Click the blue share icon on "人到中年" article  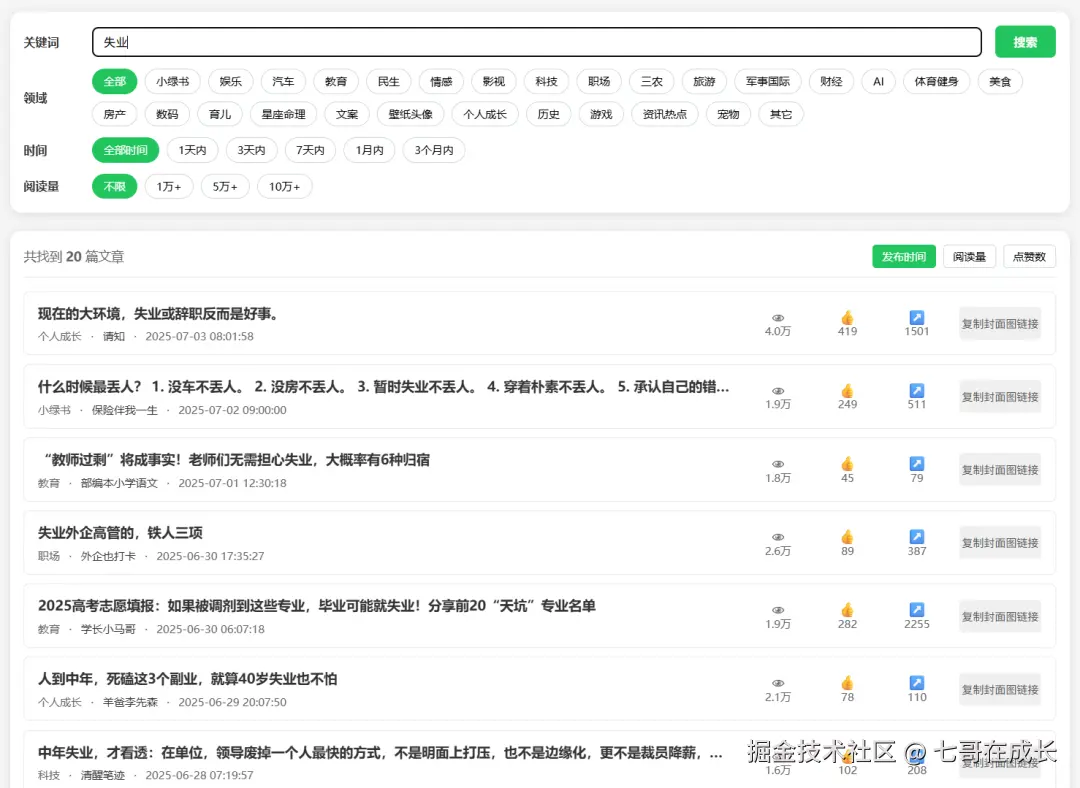click(917, 683)
